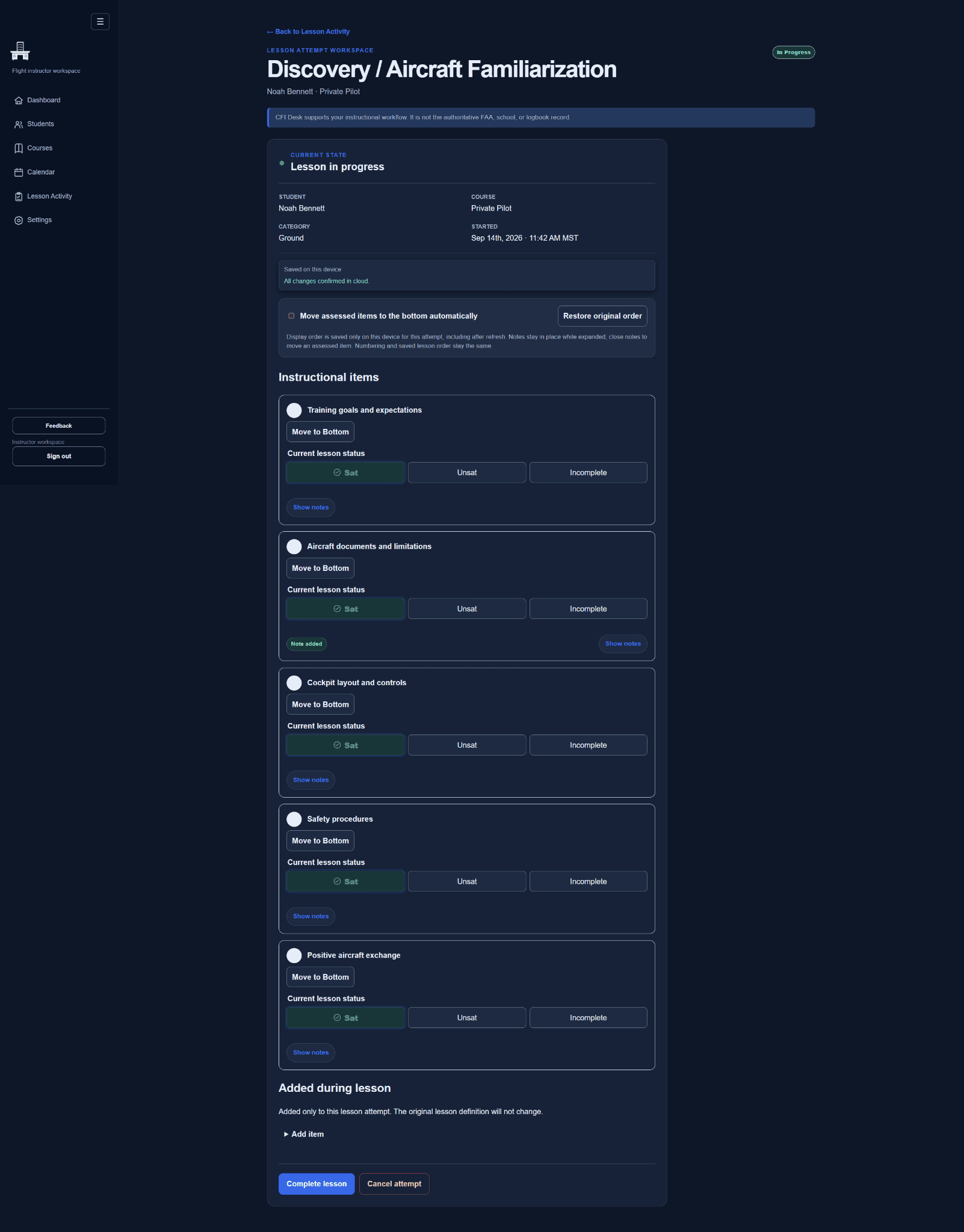The image size is (964, 1232).
Task: Mark Training goals and expectations as Unsat
Action: pos(467,473)
